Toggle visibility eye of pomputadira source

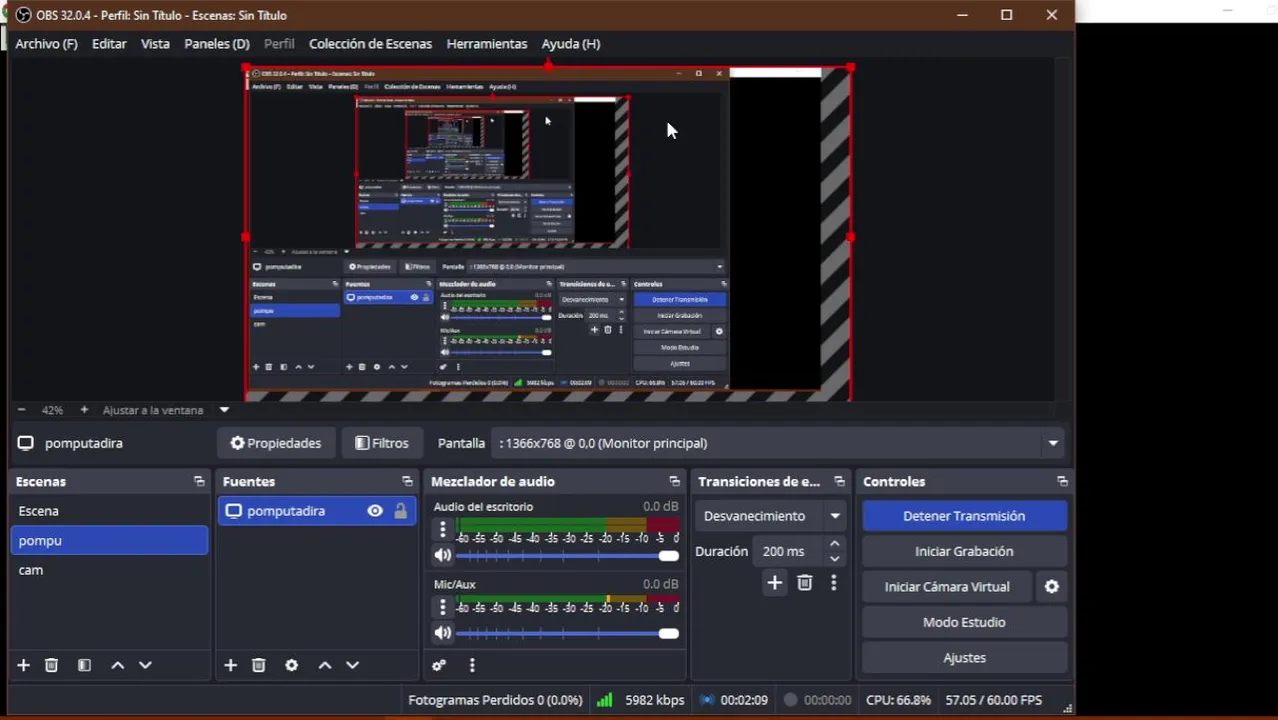coord(375,511)
